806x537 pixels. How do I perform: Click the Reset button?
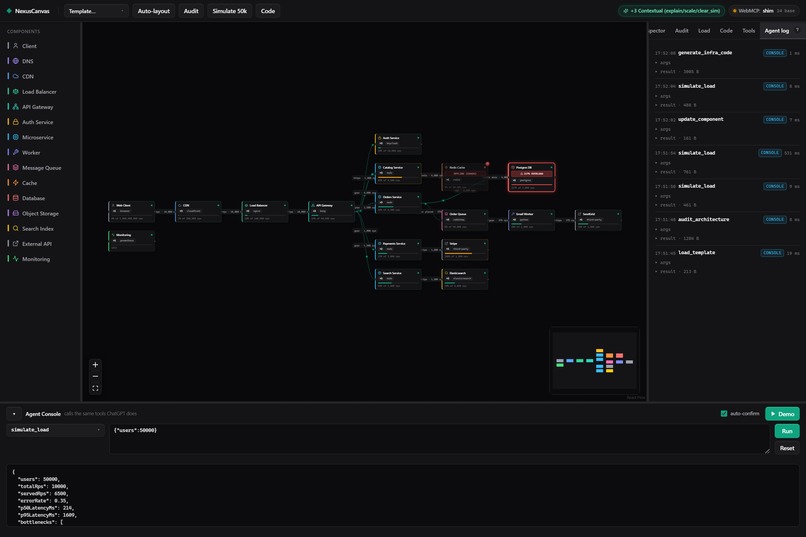click(x=787, y=448)
